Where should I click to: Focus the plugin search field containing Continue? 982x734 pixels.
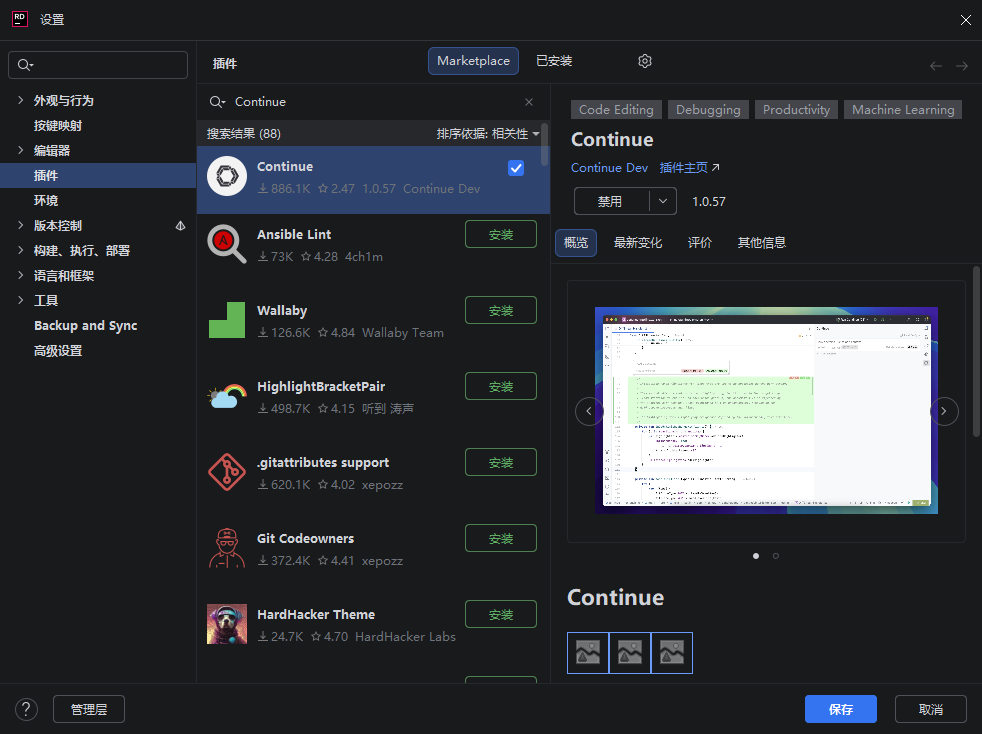pyautogui.click(x=373, y=101)
